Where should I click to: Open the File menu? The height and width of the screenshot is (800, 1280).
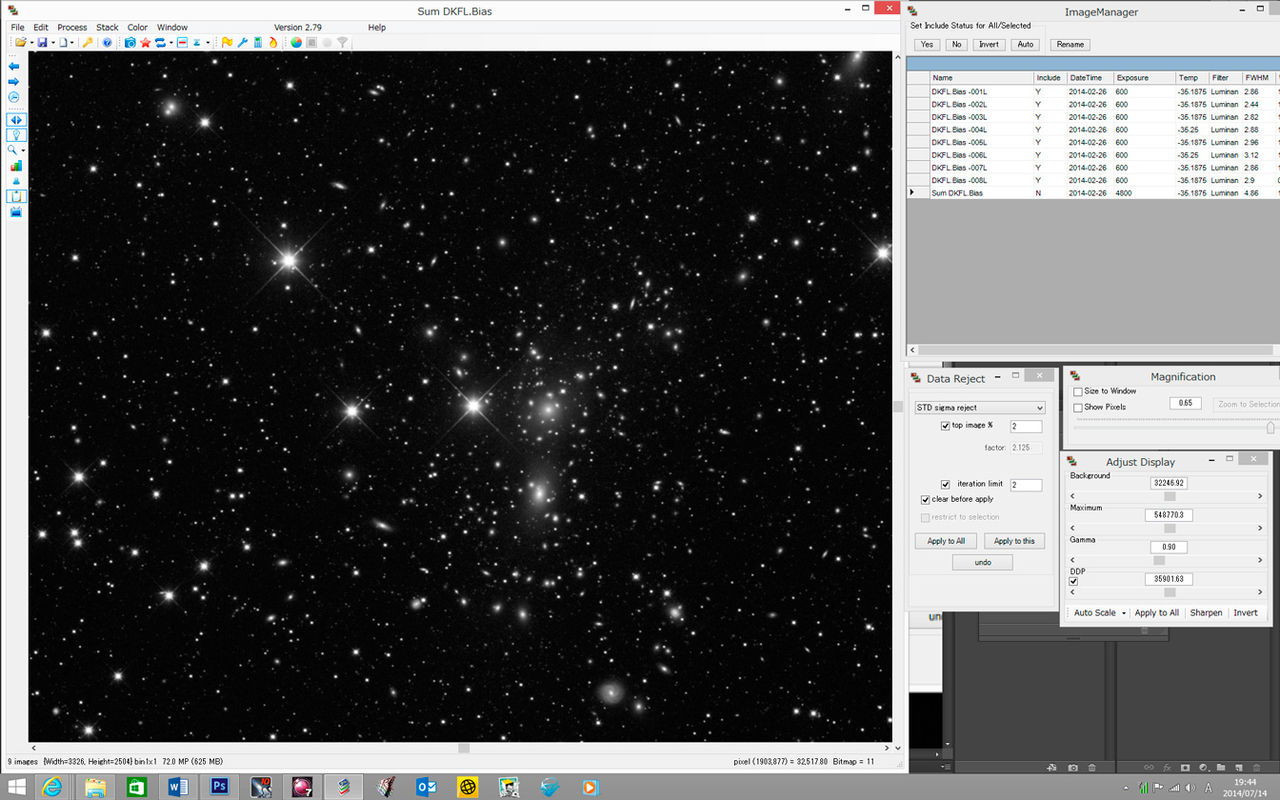17,27
